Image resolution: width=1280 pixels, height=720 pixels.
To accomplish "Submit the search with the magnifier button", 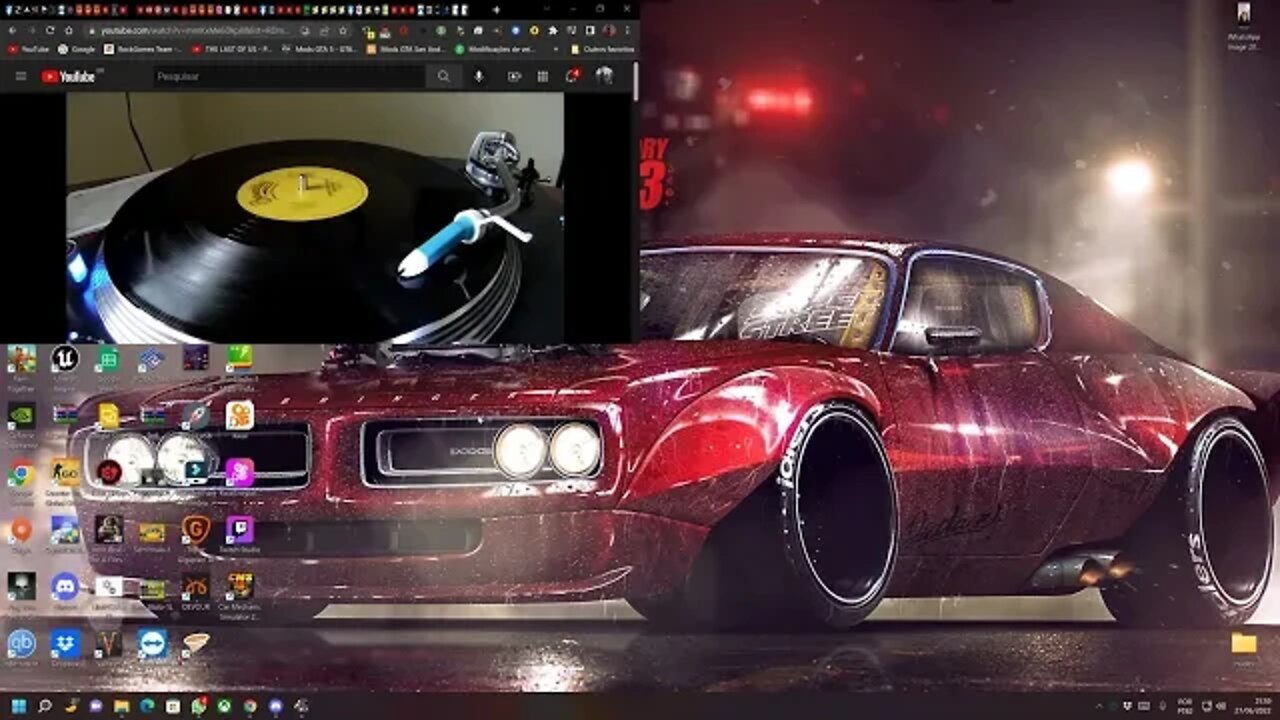I will coord(443,76).
